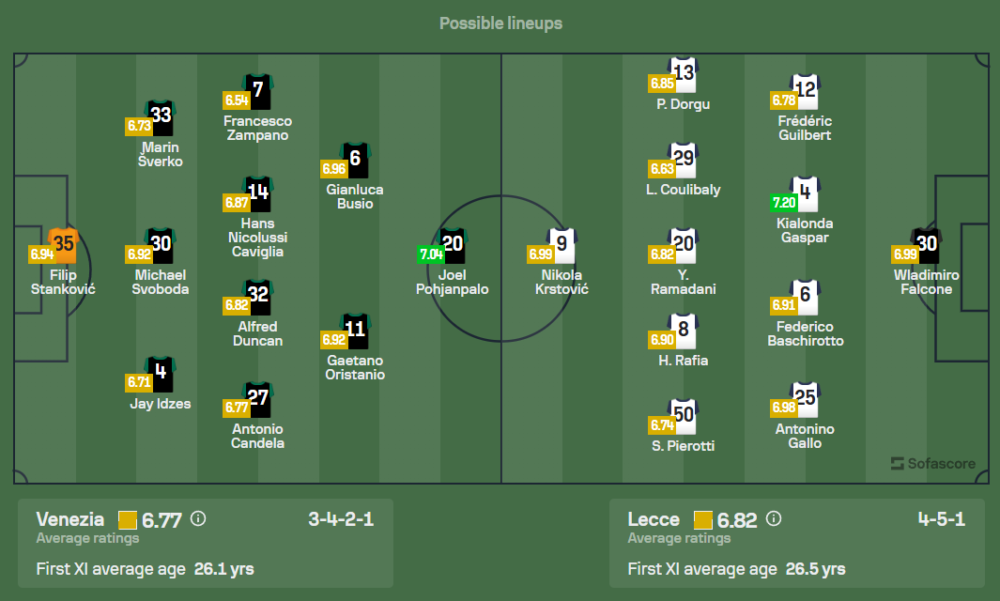Image resolution: width=1000 pixels, height=601 pixels.
Task: Click the Venezia team name
Action: tap(70, 519)
